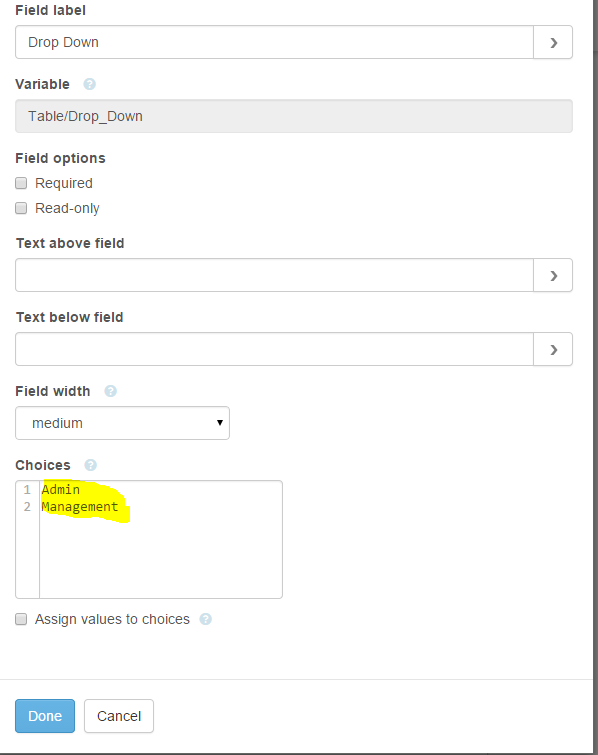The image size is (598, 755).
Task: Expand the Text below field arrow button
Action: click(x=553, y=349)
